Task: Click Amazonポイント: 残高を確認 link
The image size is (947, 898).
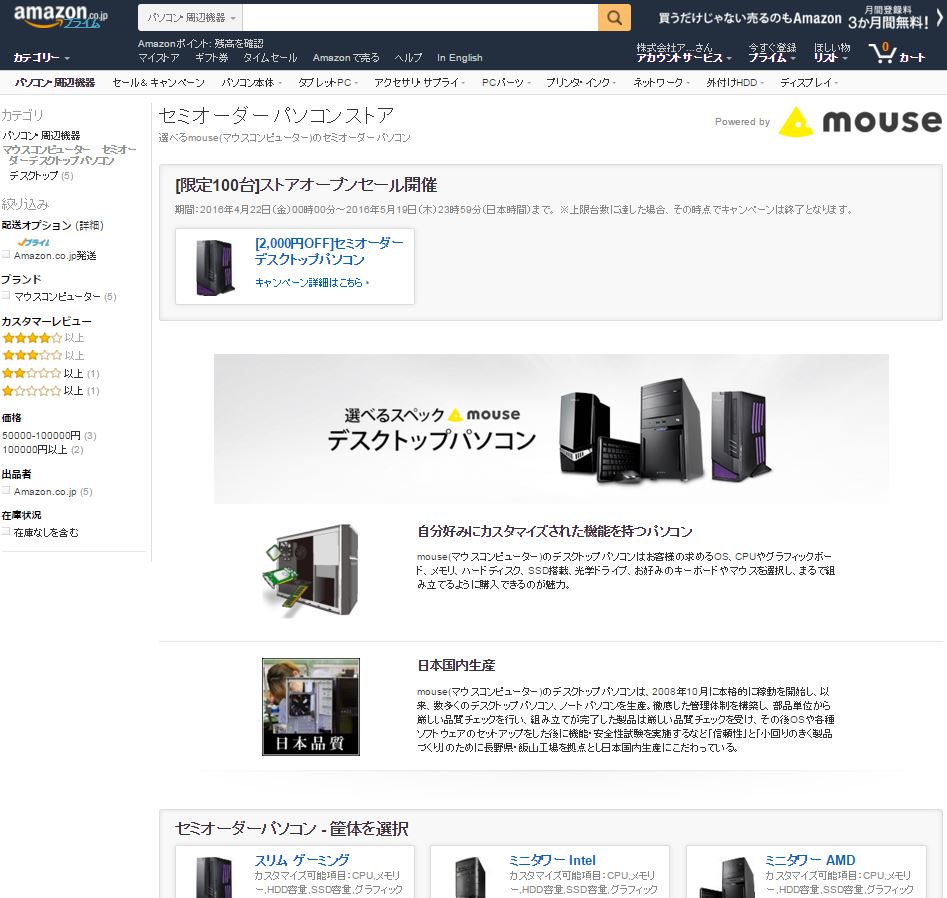Action: point(201,43)
